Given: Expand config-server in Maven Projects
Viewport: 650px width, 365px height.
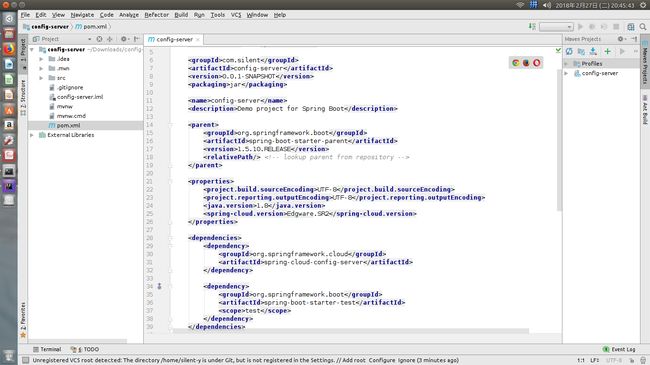Looking at the screenshot, I should 566,73.
